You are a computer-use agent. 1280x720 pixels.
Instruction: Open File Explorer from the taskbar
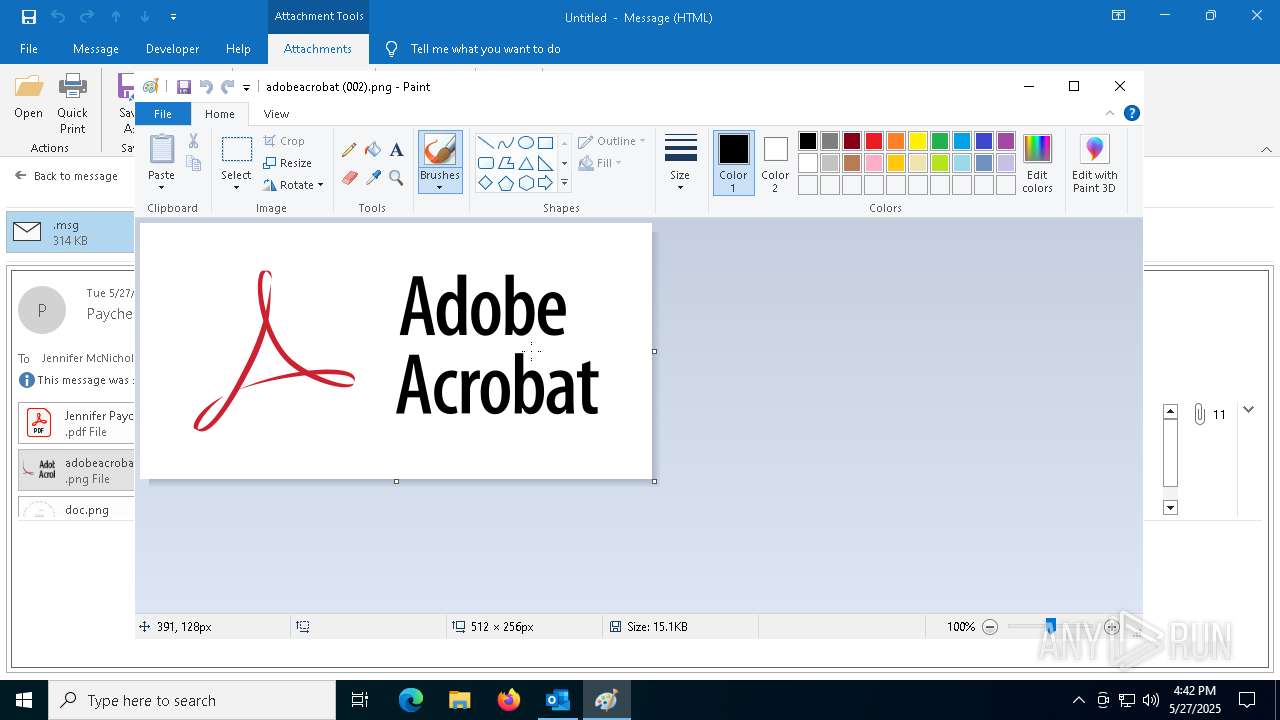pyautogui.click(x=460, y=700)
